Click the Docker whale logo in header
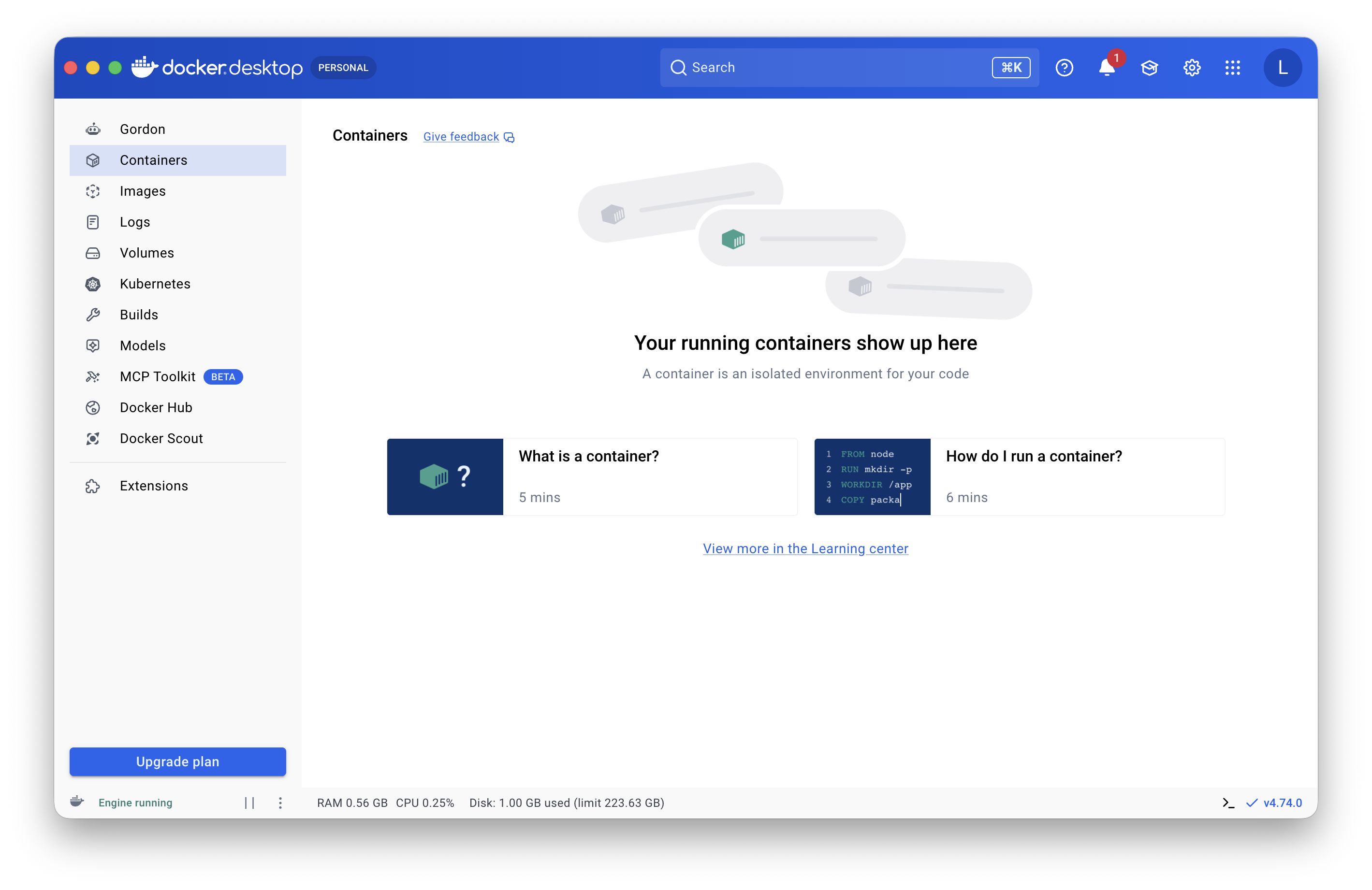The width and height of the screenshot is (1372, 890). [x=144, y=67]
